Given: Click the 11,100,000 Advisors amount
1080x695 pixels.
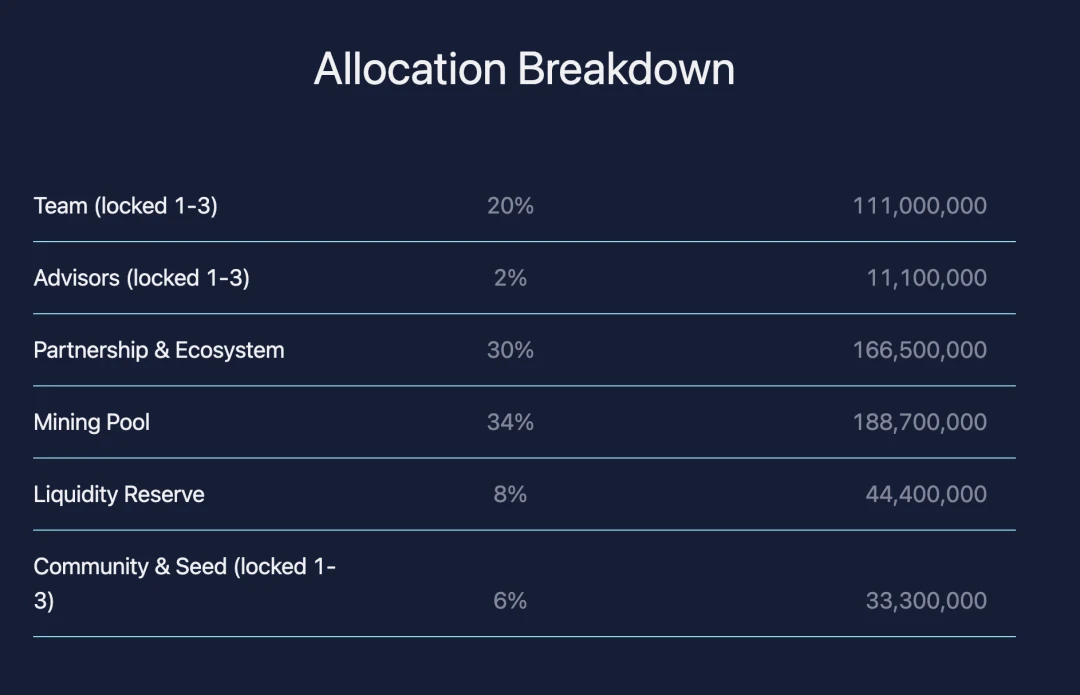Looking at the screenshot, I should click(x=926, y=278).
